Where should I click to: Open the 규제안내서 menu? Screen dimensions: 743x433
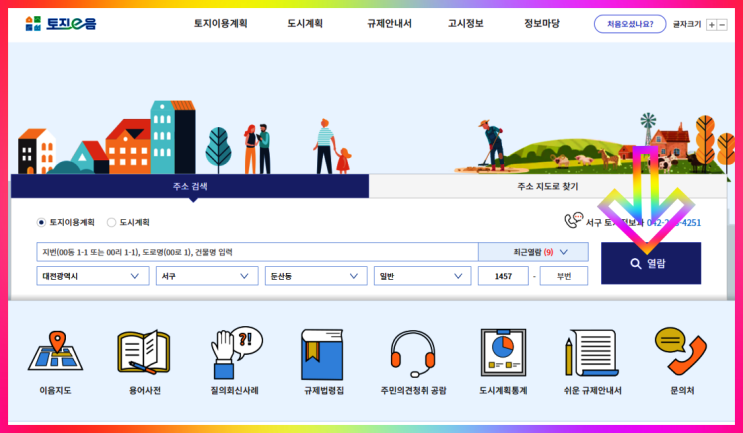pos(389,23)
